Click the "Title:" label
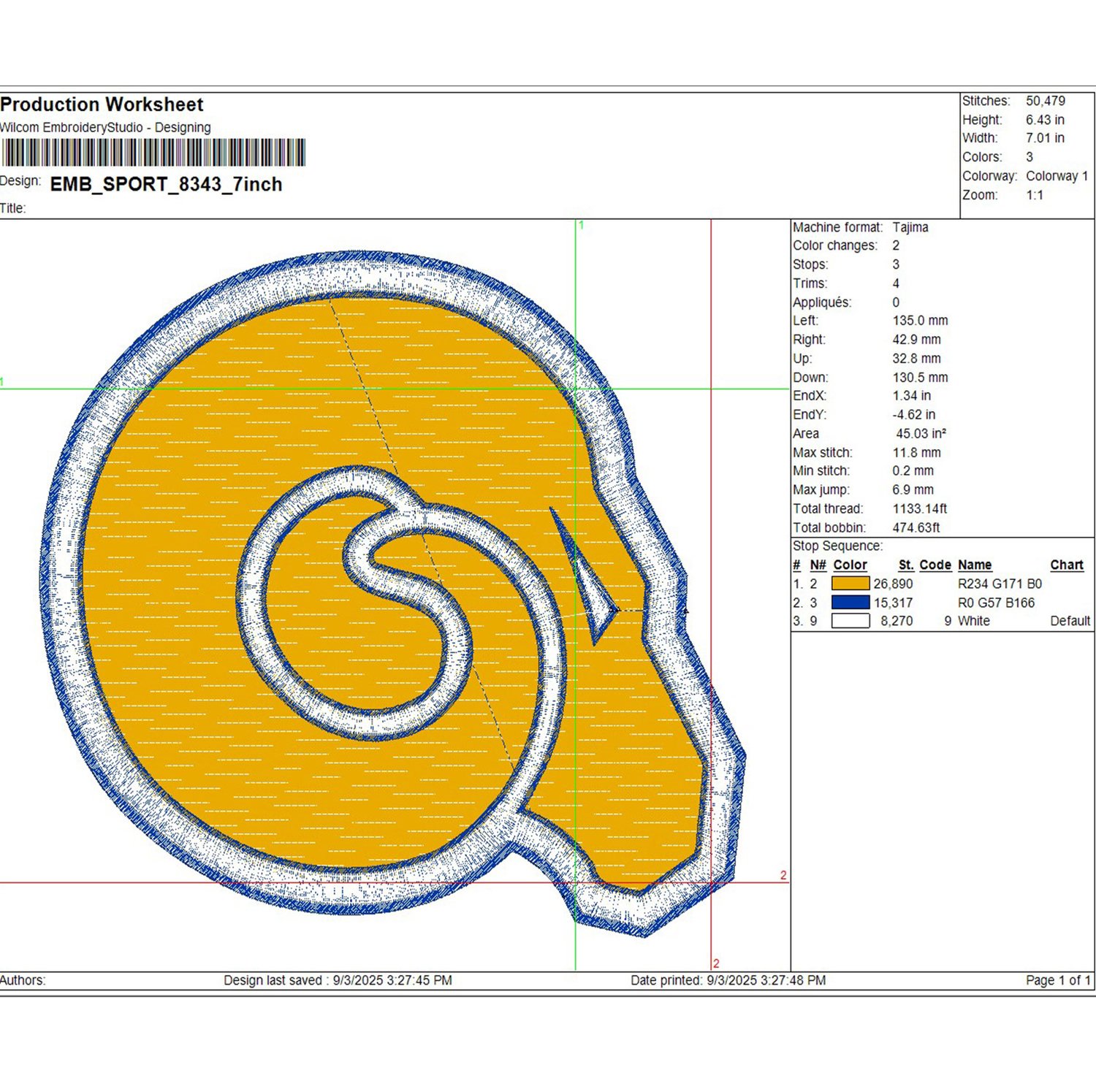Image resolution: width=1096 pixels, height=1092 pixels. click(12, 208)
